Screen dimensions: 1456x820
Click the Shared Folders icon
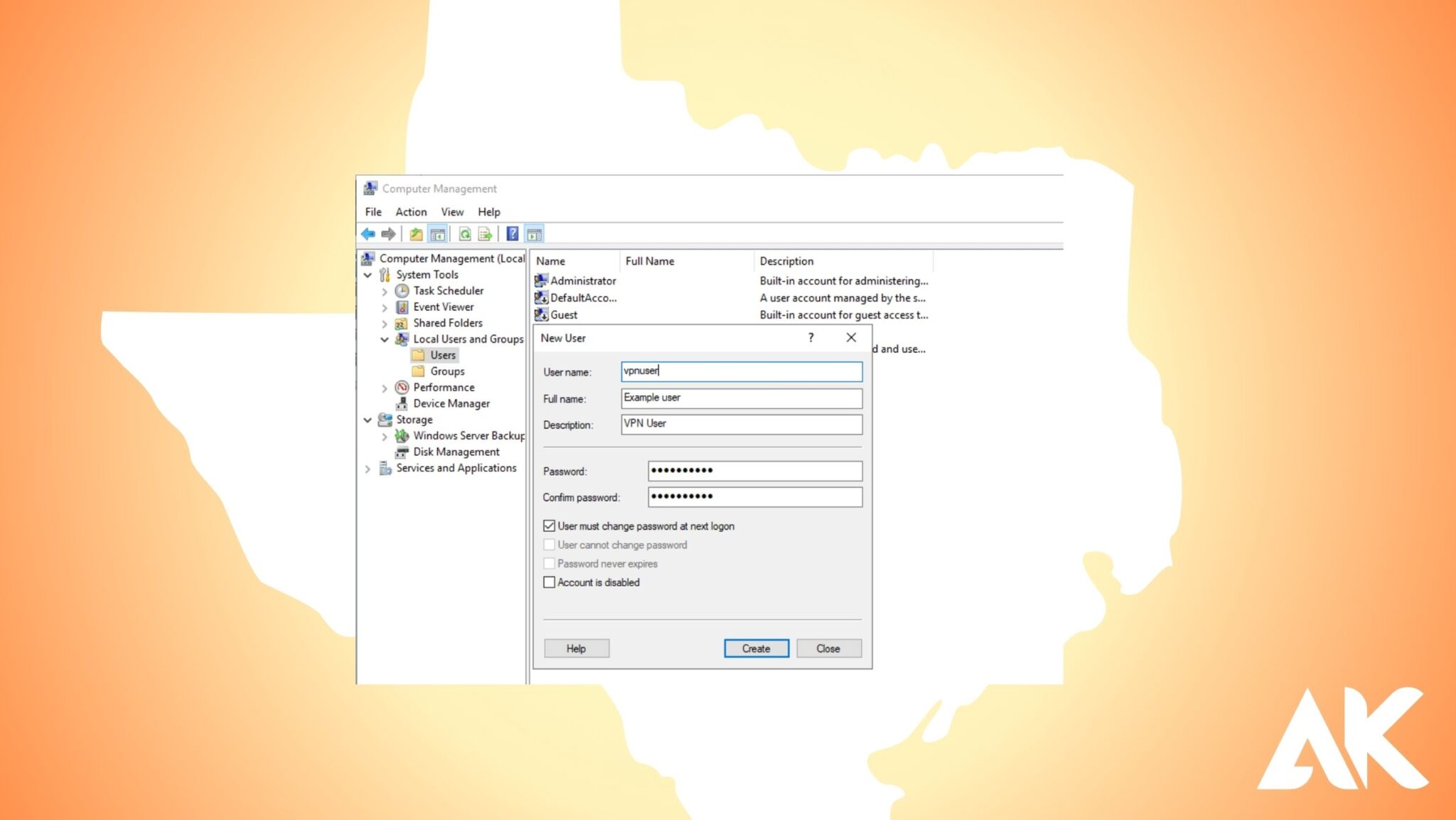pos(401,323)
